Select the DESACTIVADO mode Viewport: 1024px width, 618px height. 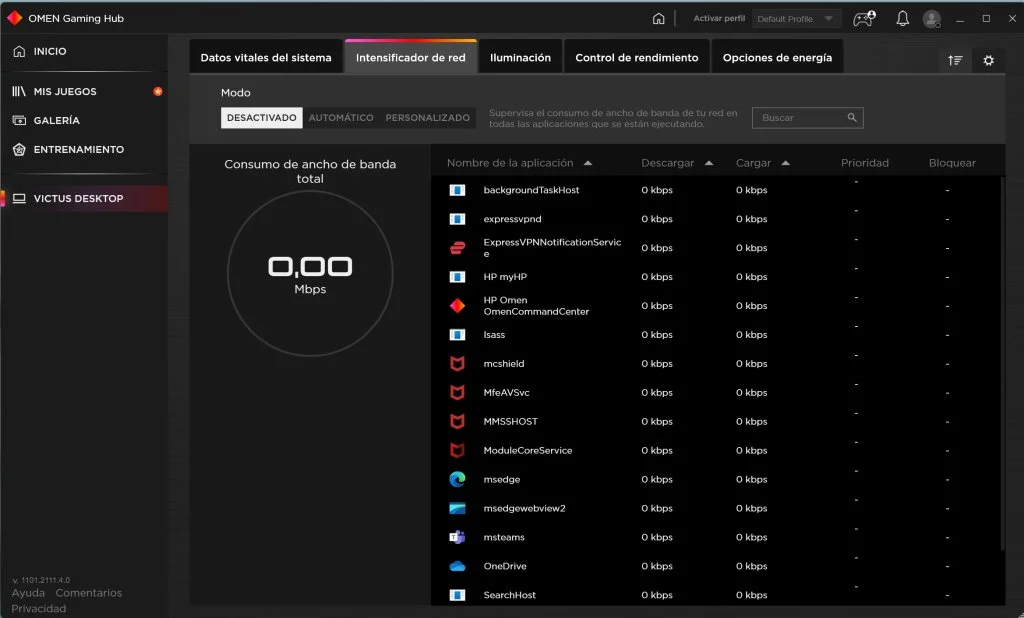point(261,118)
